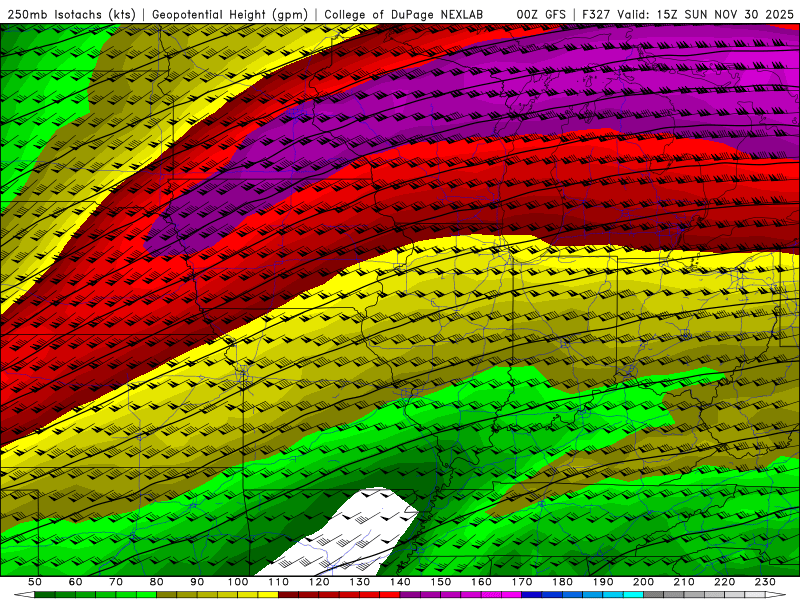Click the 60 label on the color scale

point(75,582)
